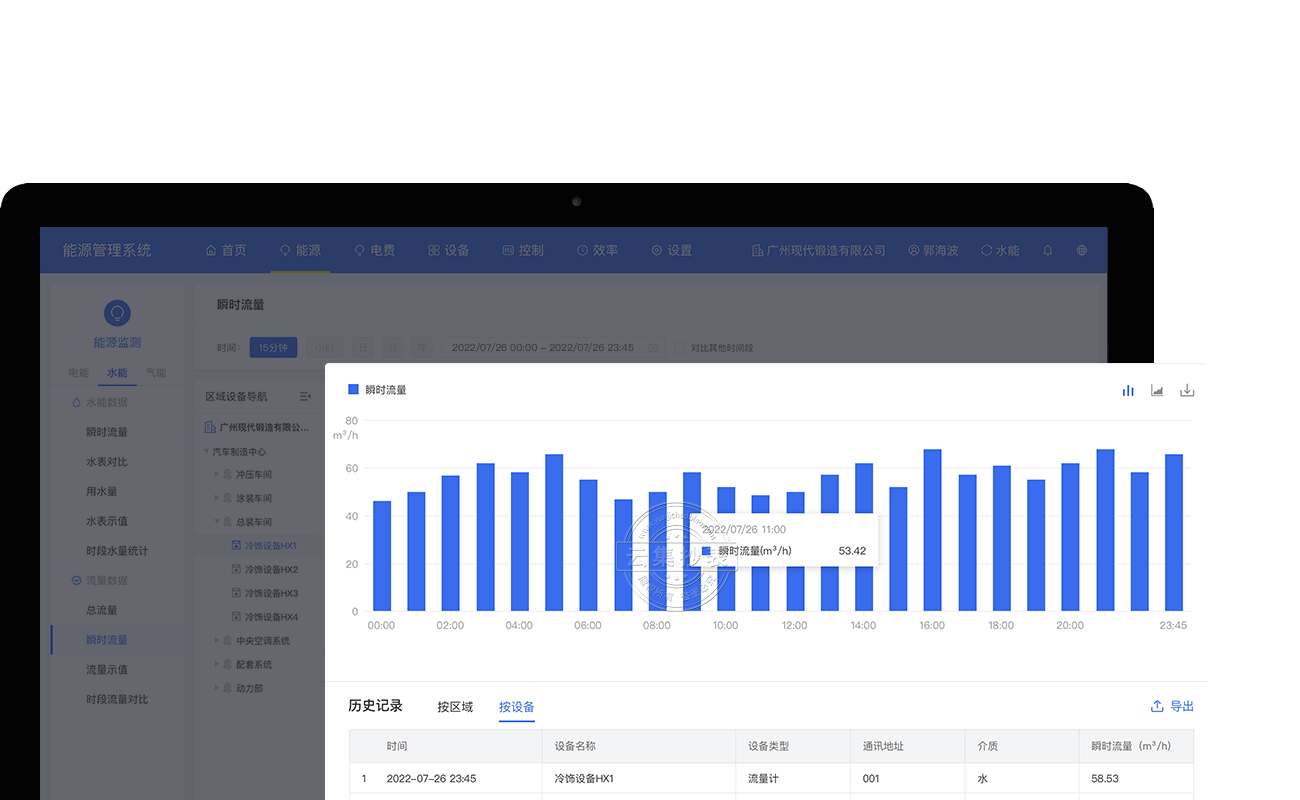Switch to the 按区域 tab
Screen dimensions: 1300x800
pyautogui.click(x=455, y=707)
